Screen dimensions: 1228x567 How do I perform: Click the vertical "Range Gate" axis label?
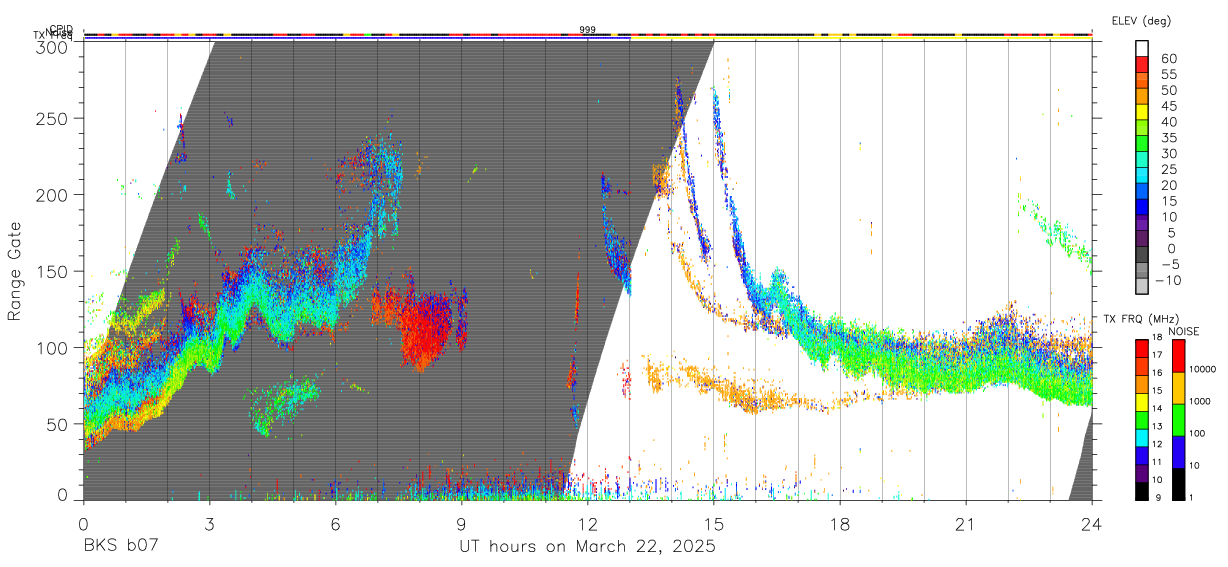15,271
